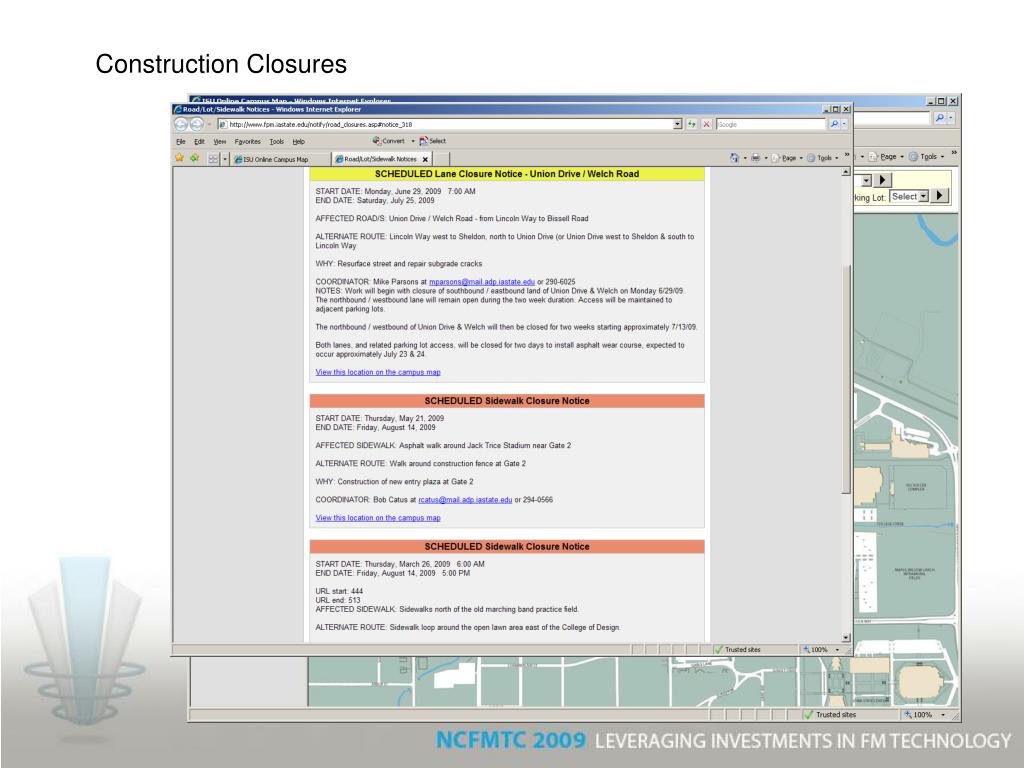Open the Help menu

click(x=298, y=142)
